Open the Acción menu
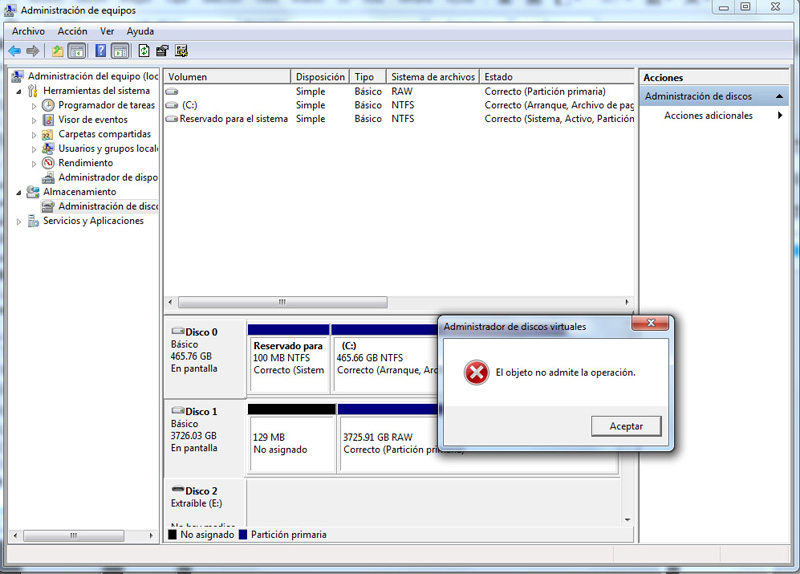 [x=72, y=31]
